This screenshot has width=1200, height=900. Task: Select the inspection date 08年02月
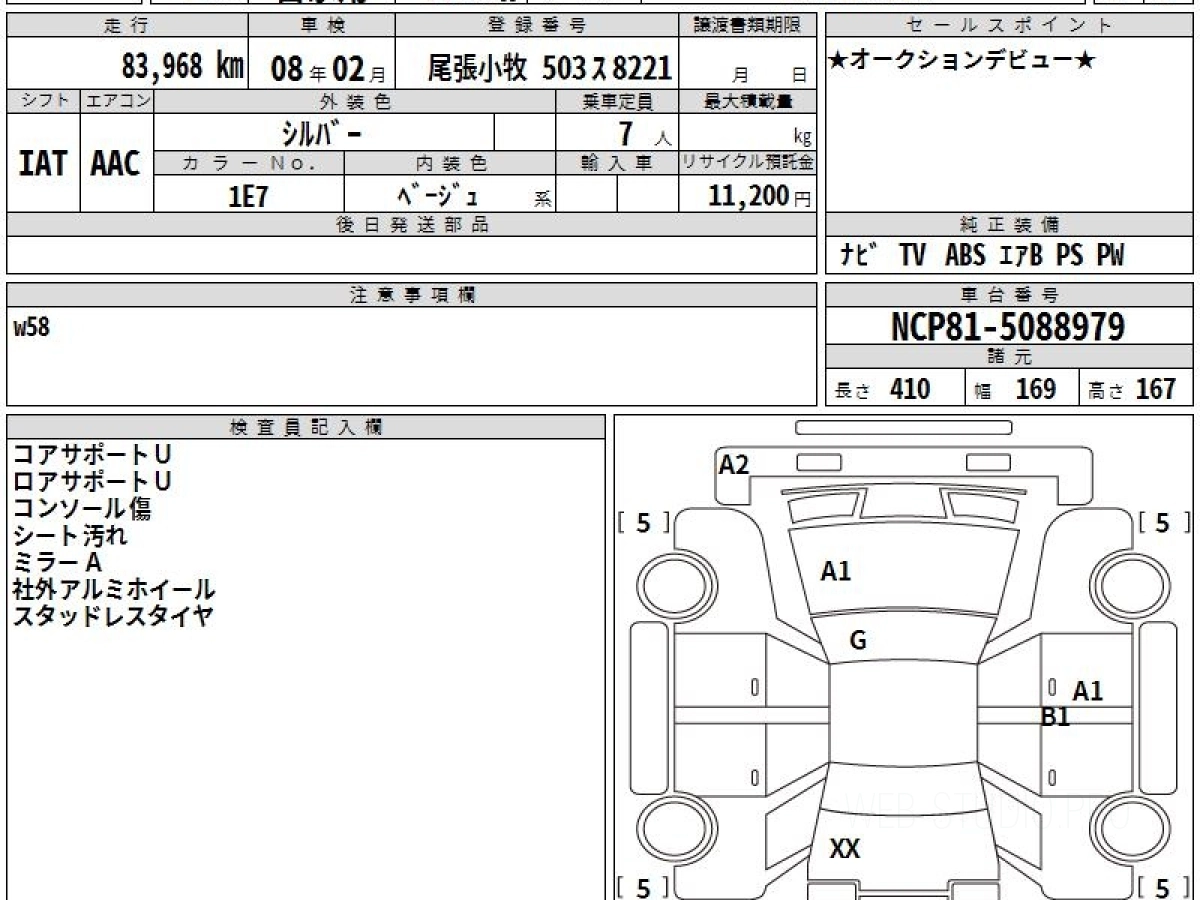click(328, 68)
